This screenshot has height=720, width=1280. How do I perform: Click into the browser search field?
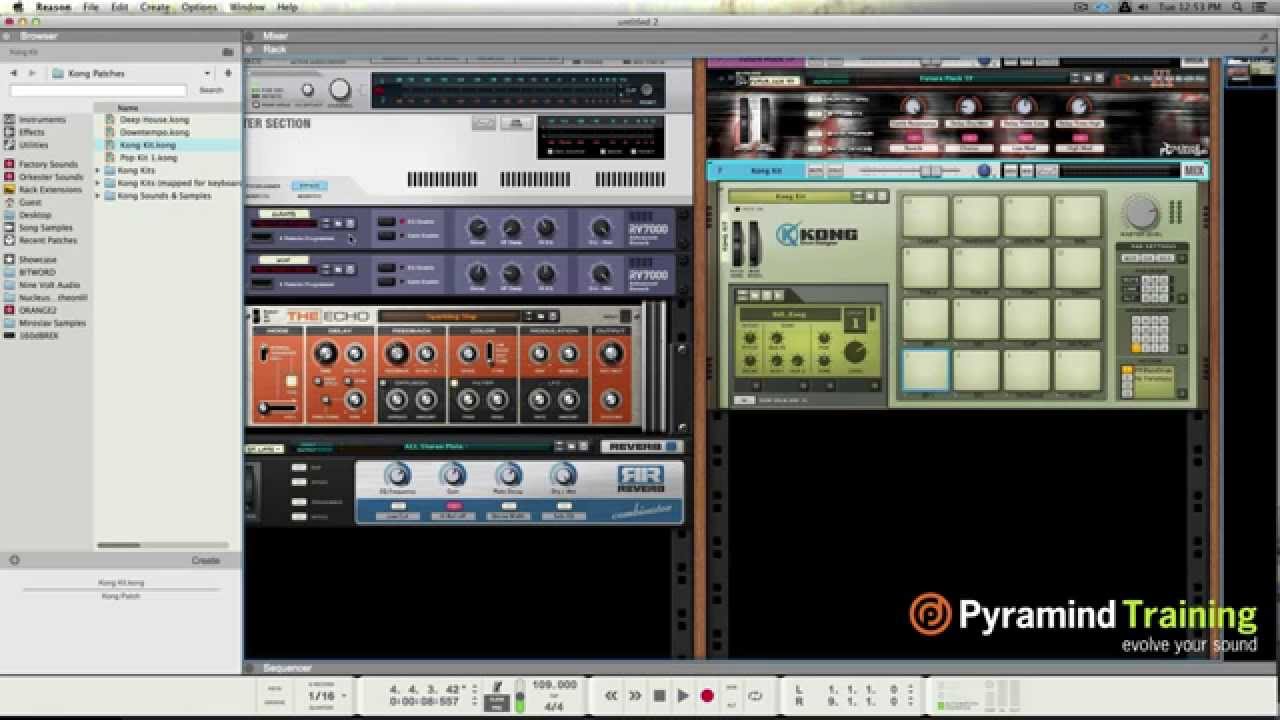pyautogui.click(x=98, y=90)
